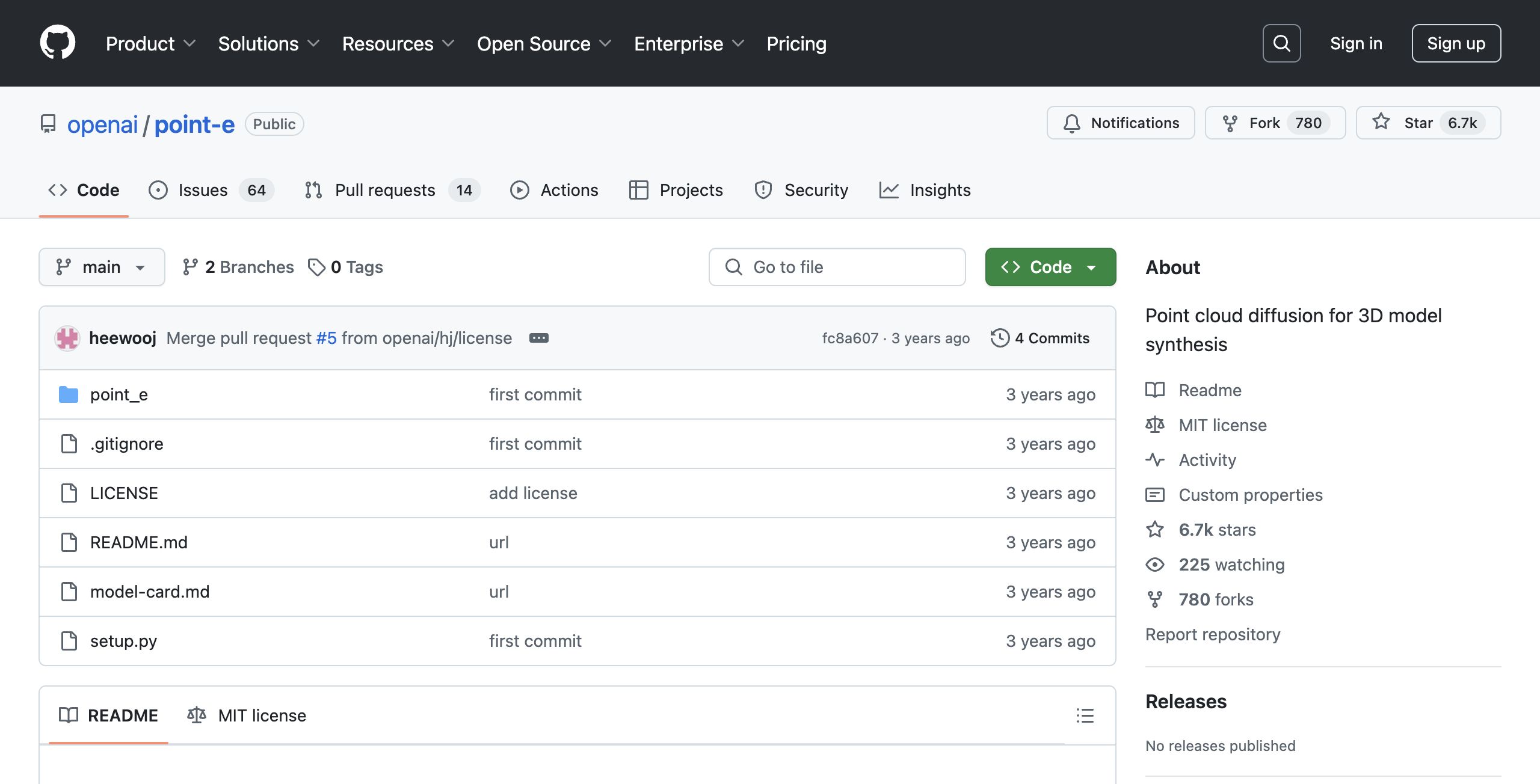View commit history clock icon
Image resolution: width=1540 pixels, height=784 pixels.
[x=1000, y=338]
